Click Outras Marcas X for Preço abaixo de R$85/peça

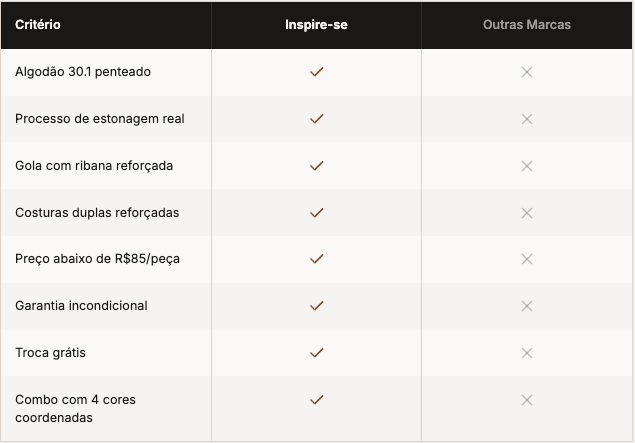[x=527, y=259]
